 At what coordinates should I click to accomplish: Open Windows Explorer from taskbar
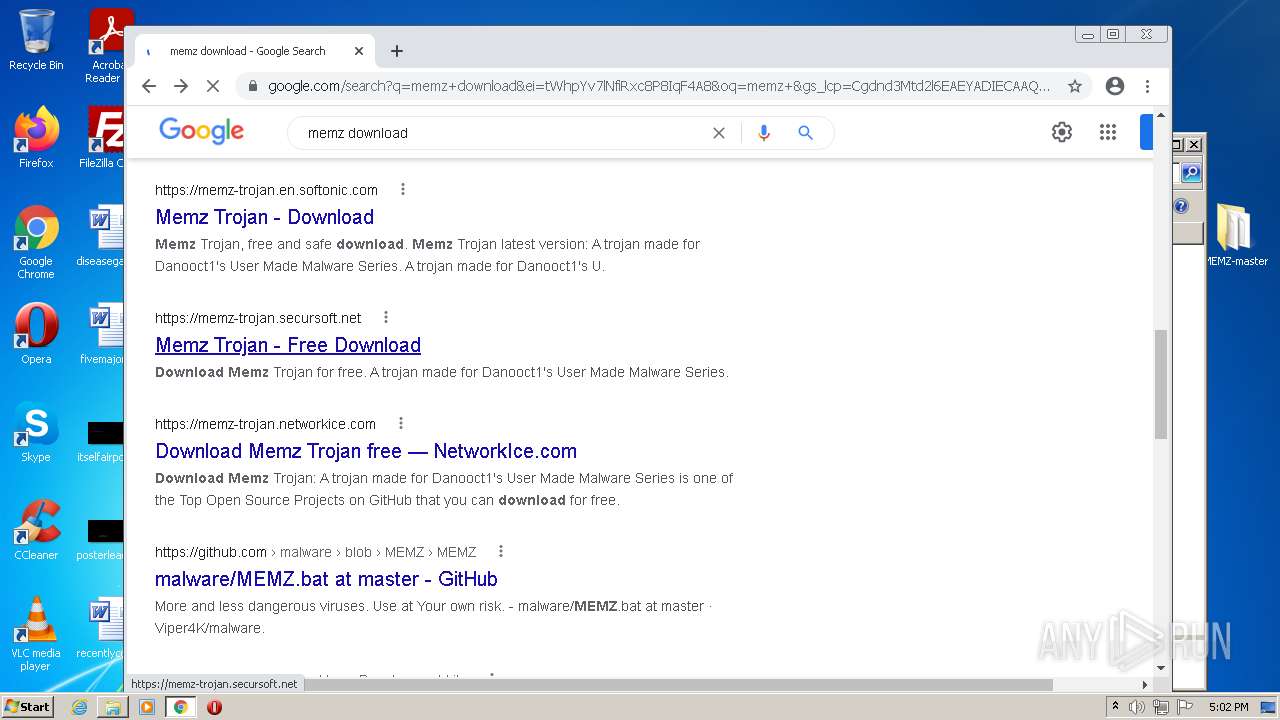[113, 707]
